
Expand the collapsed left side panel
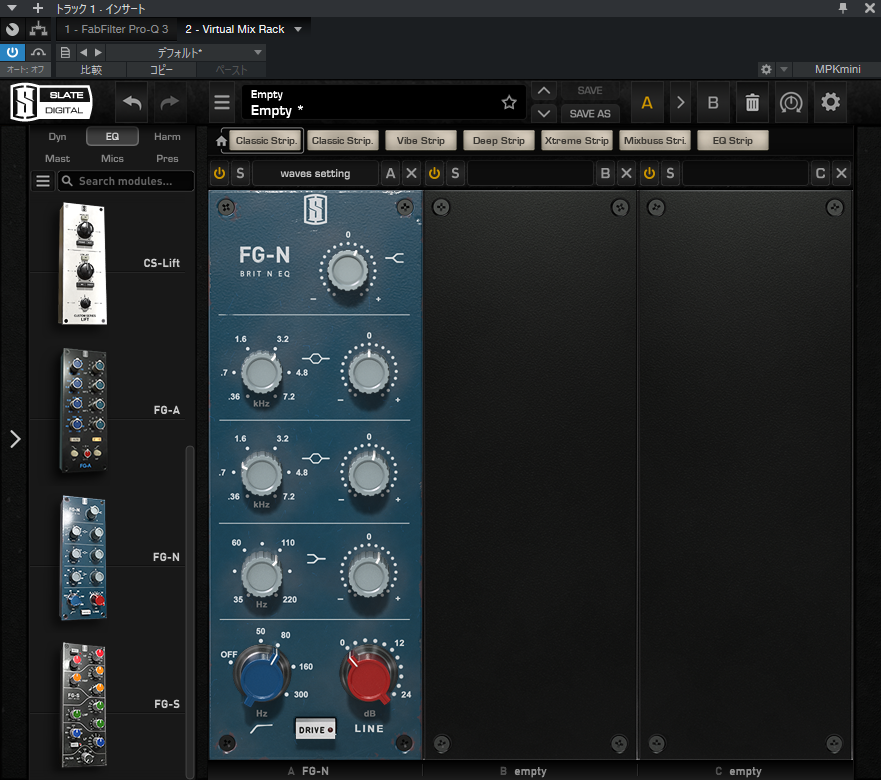tap(15, 439)
